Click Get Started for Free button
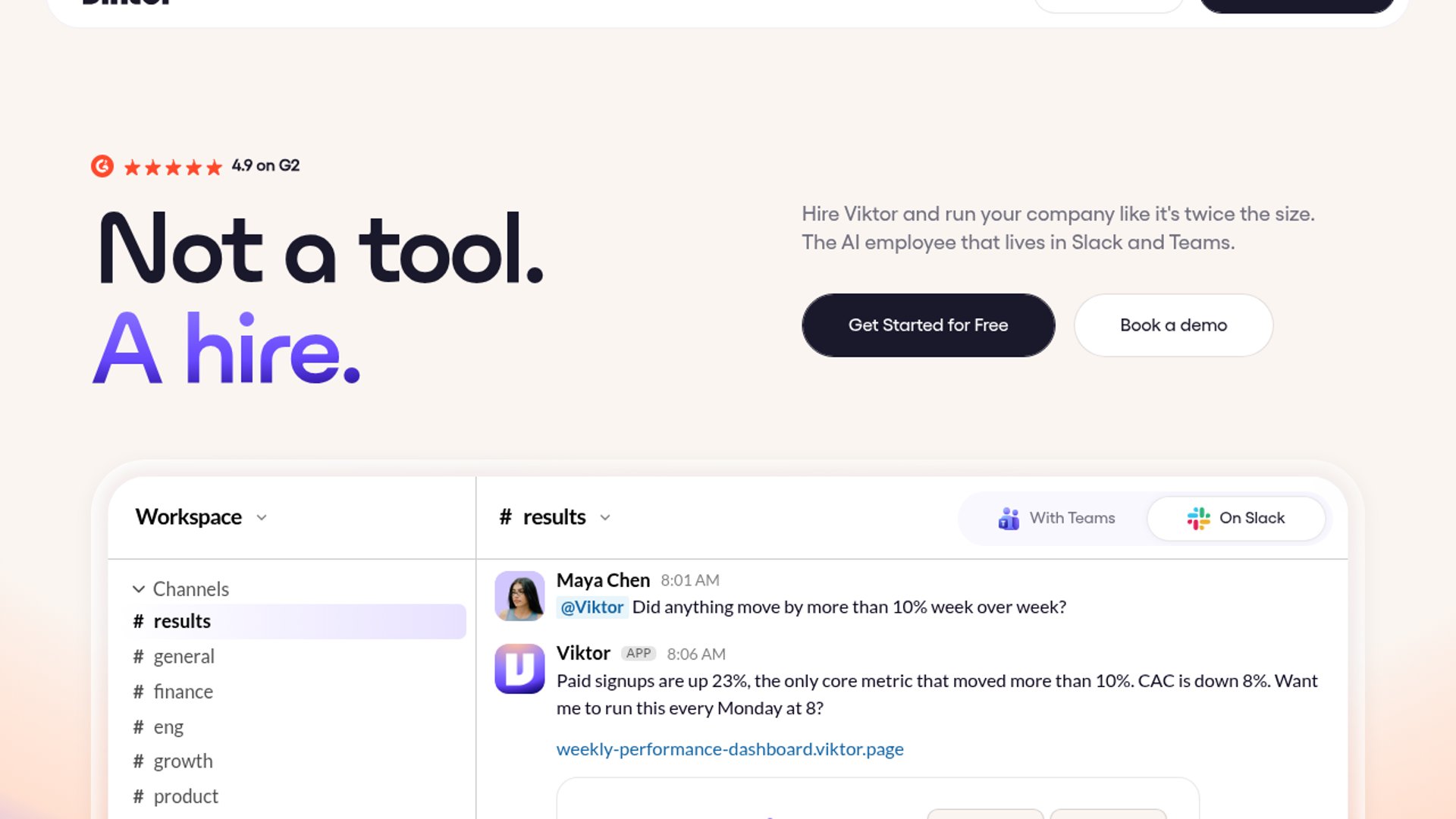 (928, 325)
